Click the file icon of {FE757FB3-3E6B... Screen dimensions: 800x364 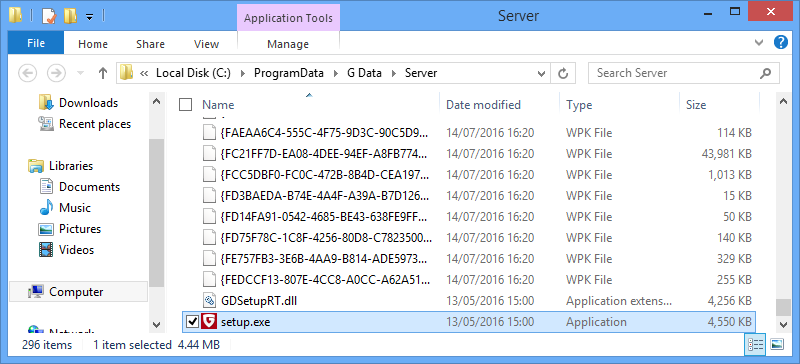pos(209,259)
